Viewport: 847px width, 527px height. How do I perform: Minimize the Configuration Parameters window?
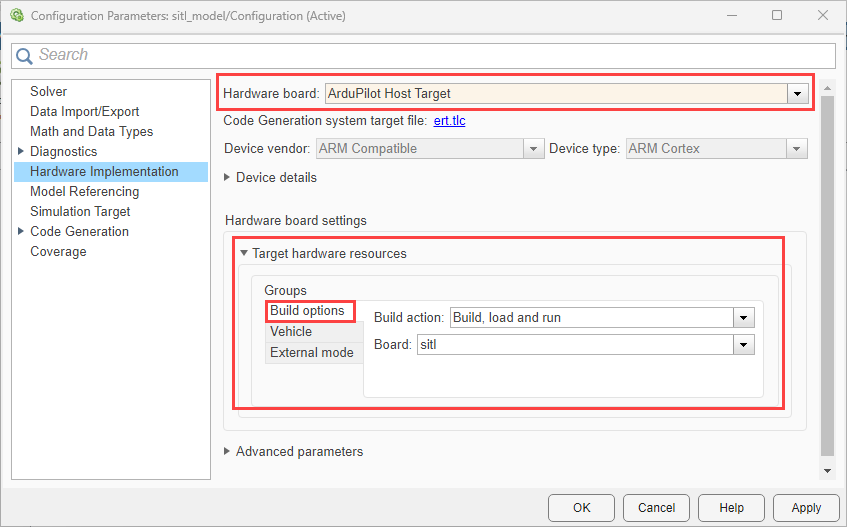pyautogui.click(x=732, y=15)
